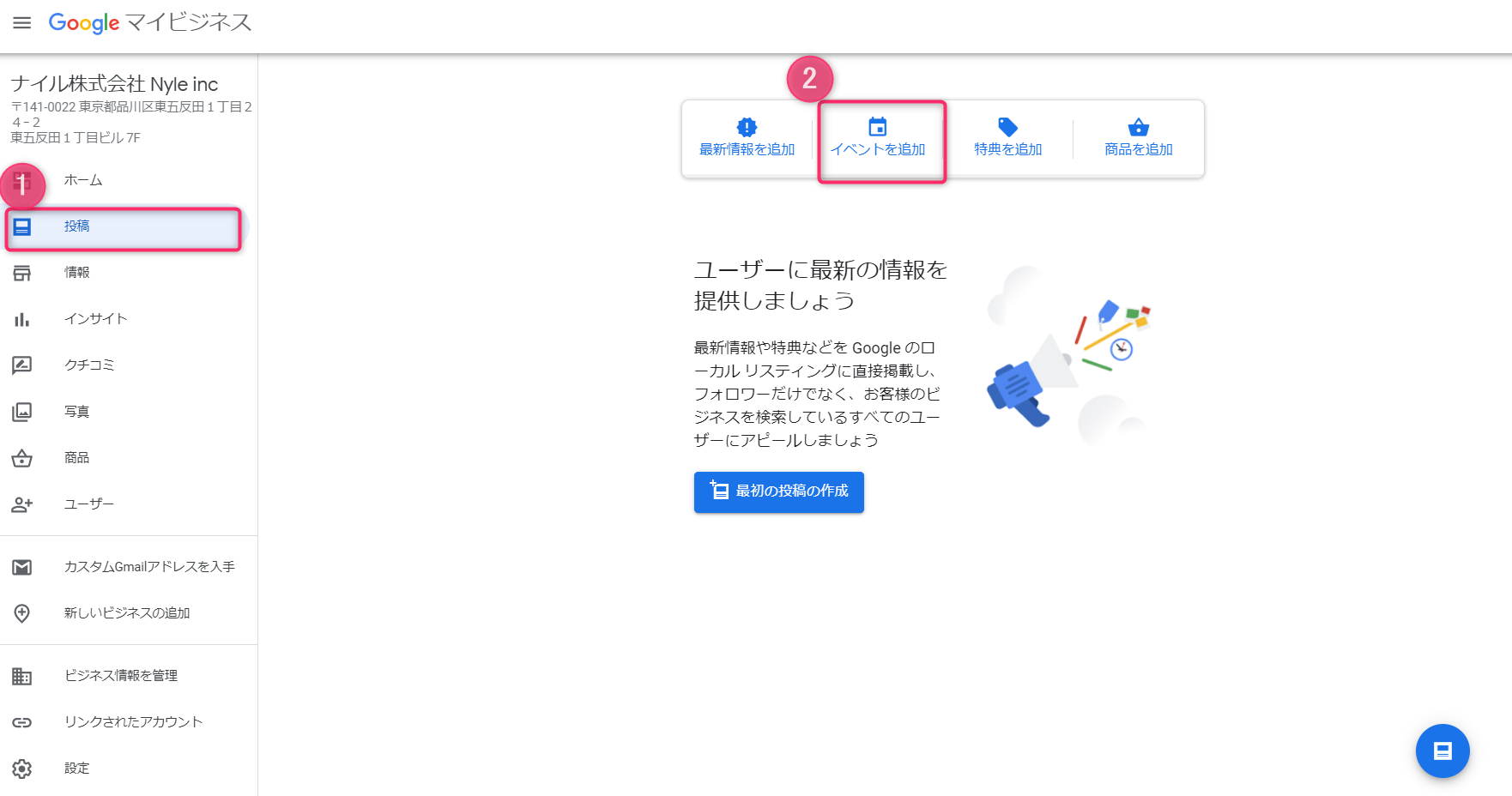Click 商品を追加 label
Image resolution: width=1512 pixels, height=796 pixels.
tap(1139, 149)
